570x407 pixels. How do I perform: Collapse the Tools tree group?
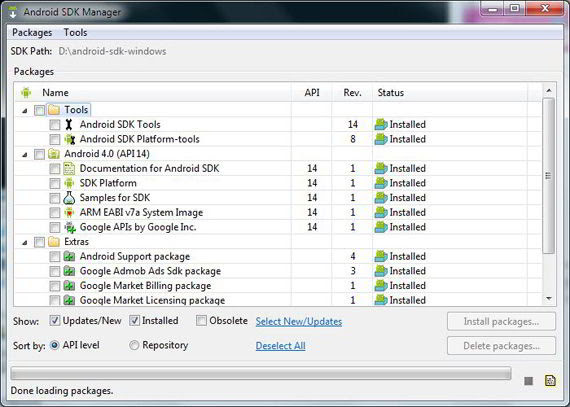tap(25, 110)
